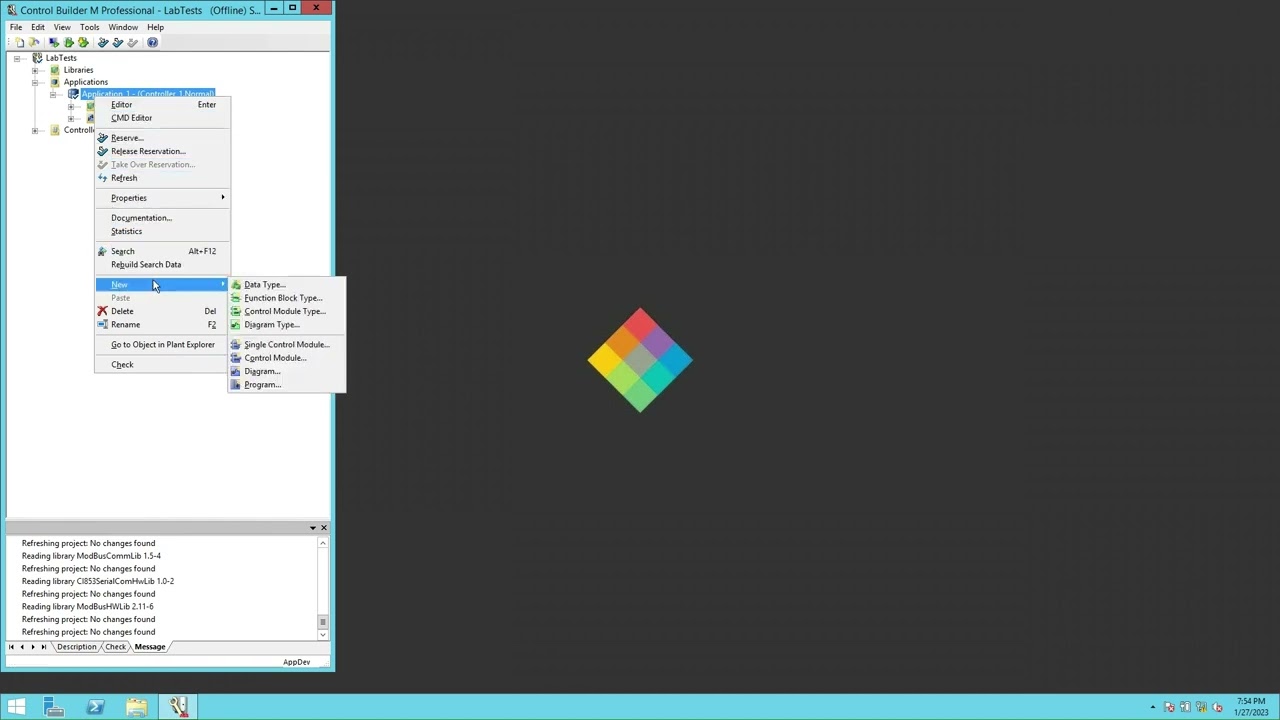Screen dimensions: 1280x720
Task: Click the network tray icon with warning
Action: click(x=1201, y=708)
